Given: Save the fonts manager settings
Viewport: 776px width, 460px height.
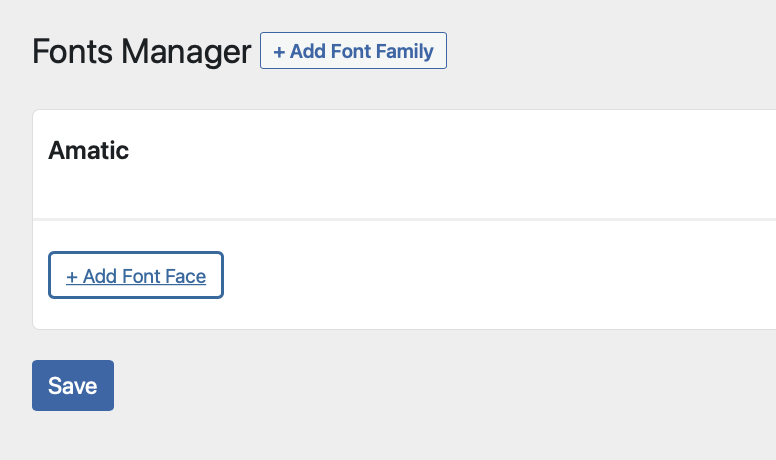Looking at the screenshot, I should [x=73, y=385].
